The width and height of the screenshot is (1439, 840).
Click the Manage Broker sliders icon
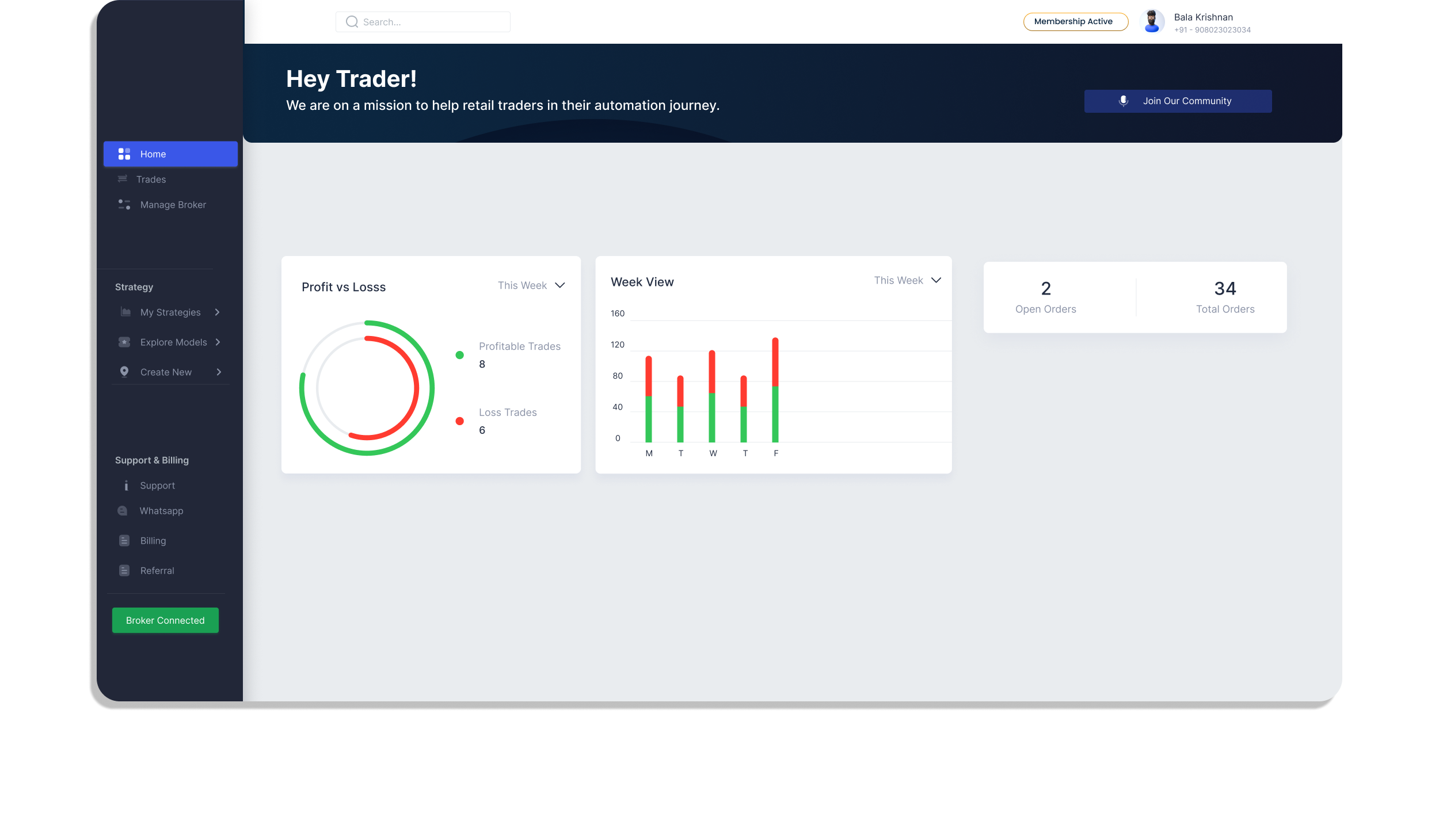click(124, 204)
